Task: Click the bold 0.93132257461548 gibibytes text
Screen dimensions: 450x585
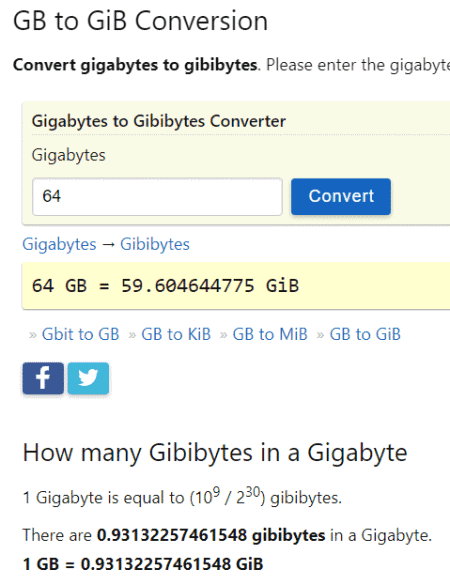Action: tap(211, 535)
